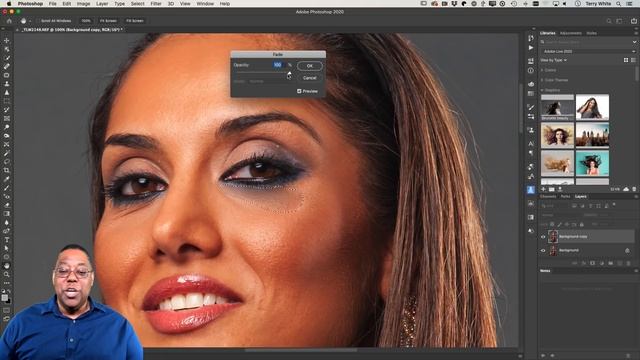Open the Photoshop application menu
Screen dimensions: 640x360
[30, 4]
